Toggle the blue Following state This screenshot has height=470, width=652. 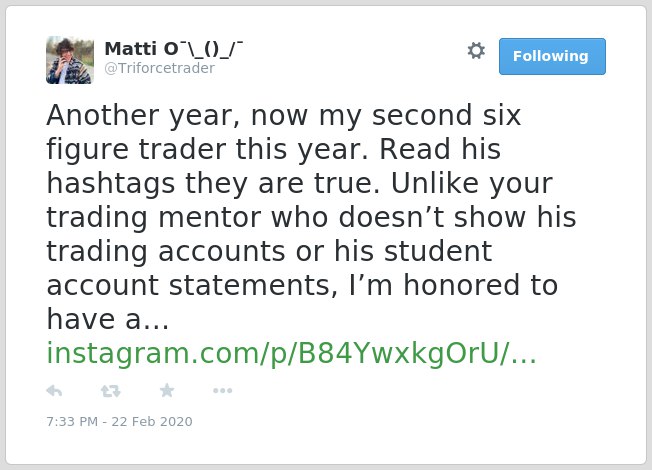[552, 56]
